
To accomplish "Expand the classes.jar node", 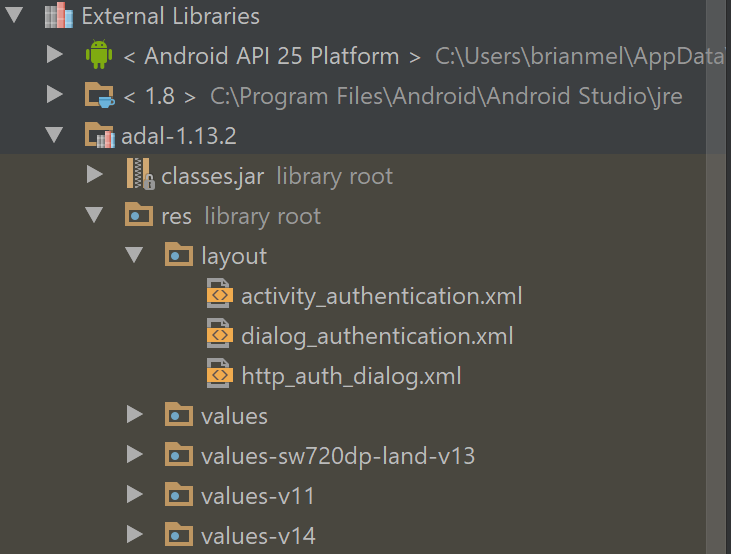I will pos(95,174).
